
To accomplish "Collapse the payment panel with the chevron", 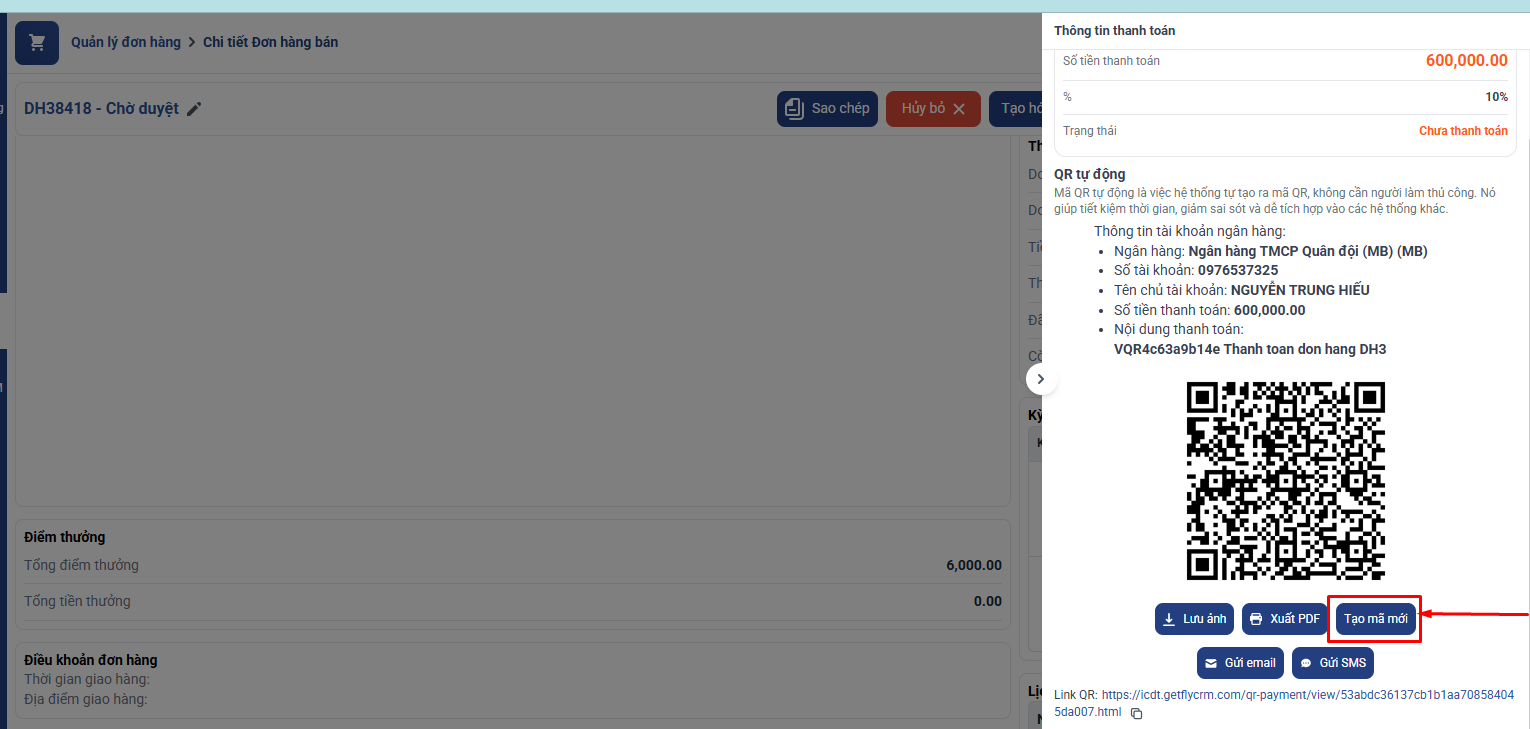I will tap(1041, 379).
